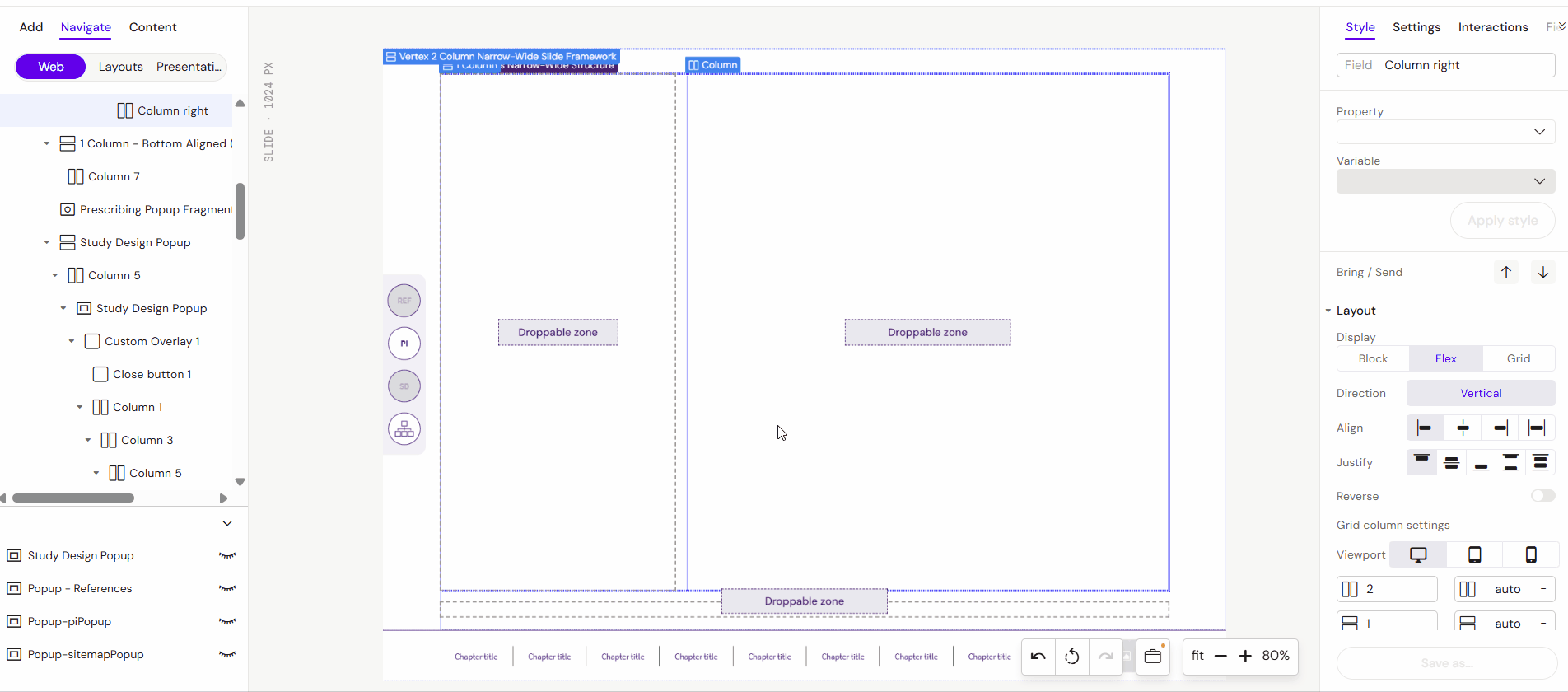Viewport: 1568px width, 692px height.
Task: Select Prescribing Popup Fragment tree item
Action: 147,209
